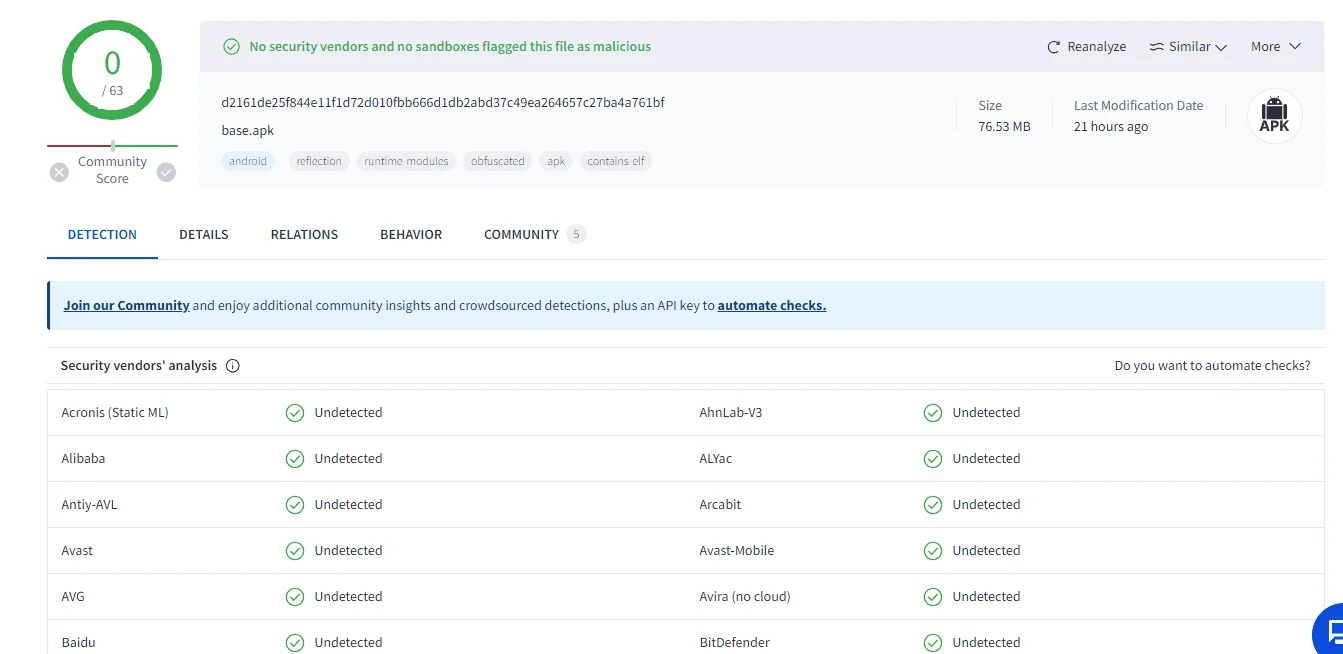Select the runtime-modules tag
Screen dimensions: 1343x654
(x=406, y=161)
